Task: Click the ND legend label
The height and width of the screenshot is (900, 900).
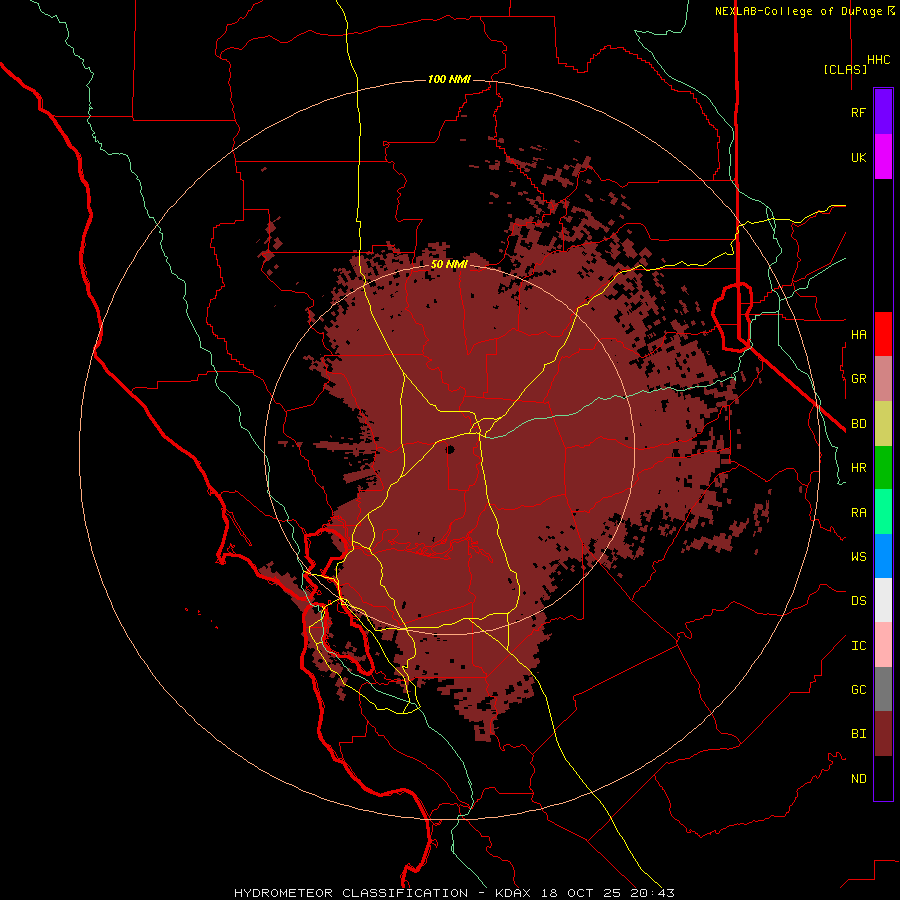Action: (x=858, y=779)
